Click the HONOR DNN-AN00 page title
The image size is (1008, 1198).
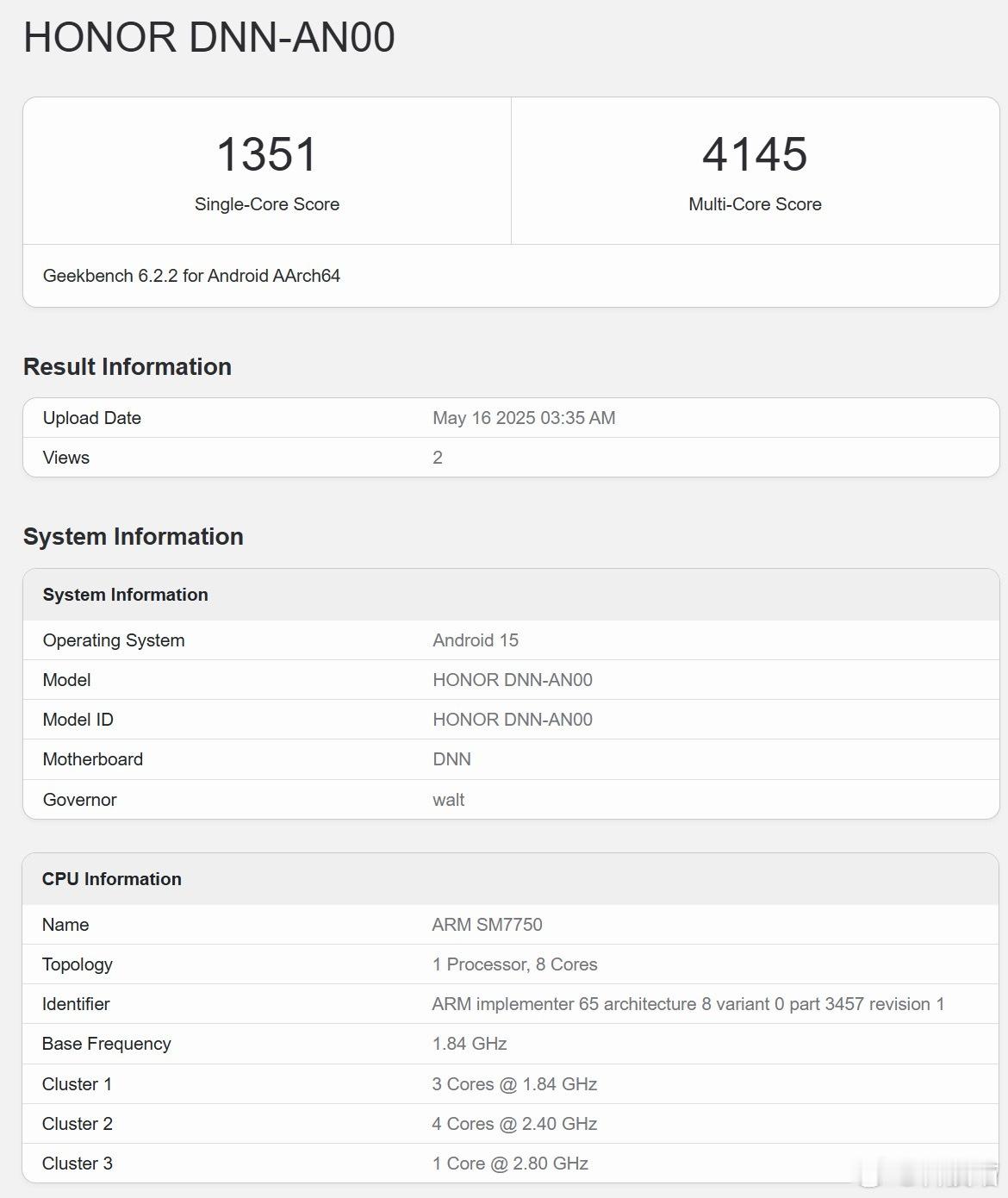point(209,38)
